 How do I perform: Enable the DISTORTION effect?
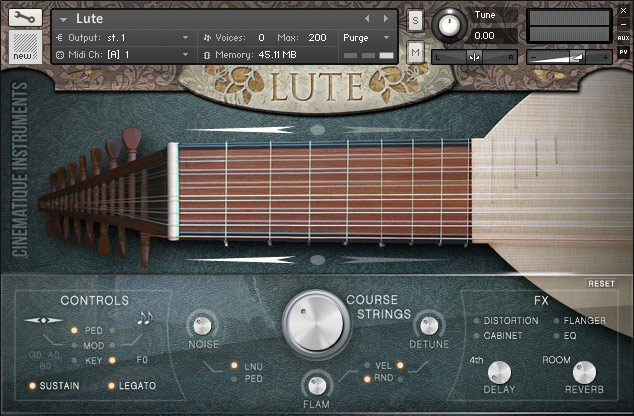pos(477,321)
